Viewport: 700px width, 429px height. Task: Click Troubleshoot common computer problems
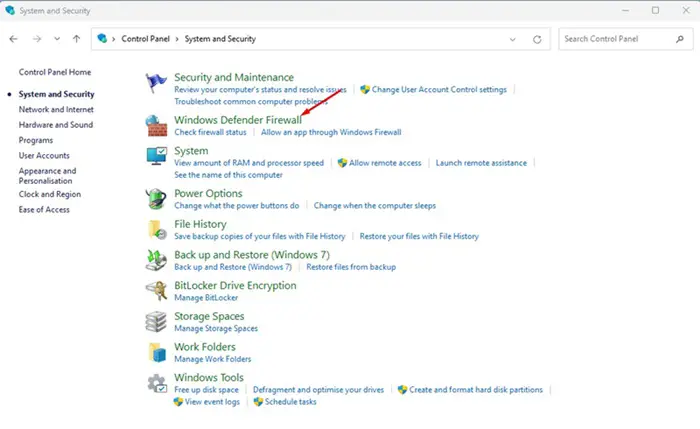click(x=251, y=101)
